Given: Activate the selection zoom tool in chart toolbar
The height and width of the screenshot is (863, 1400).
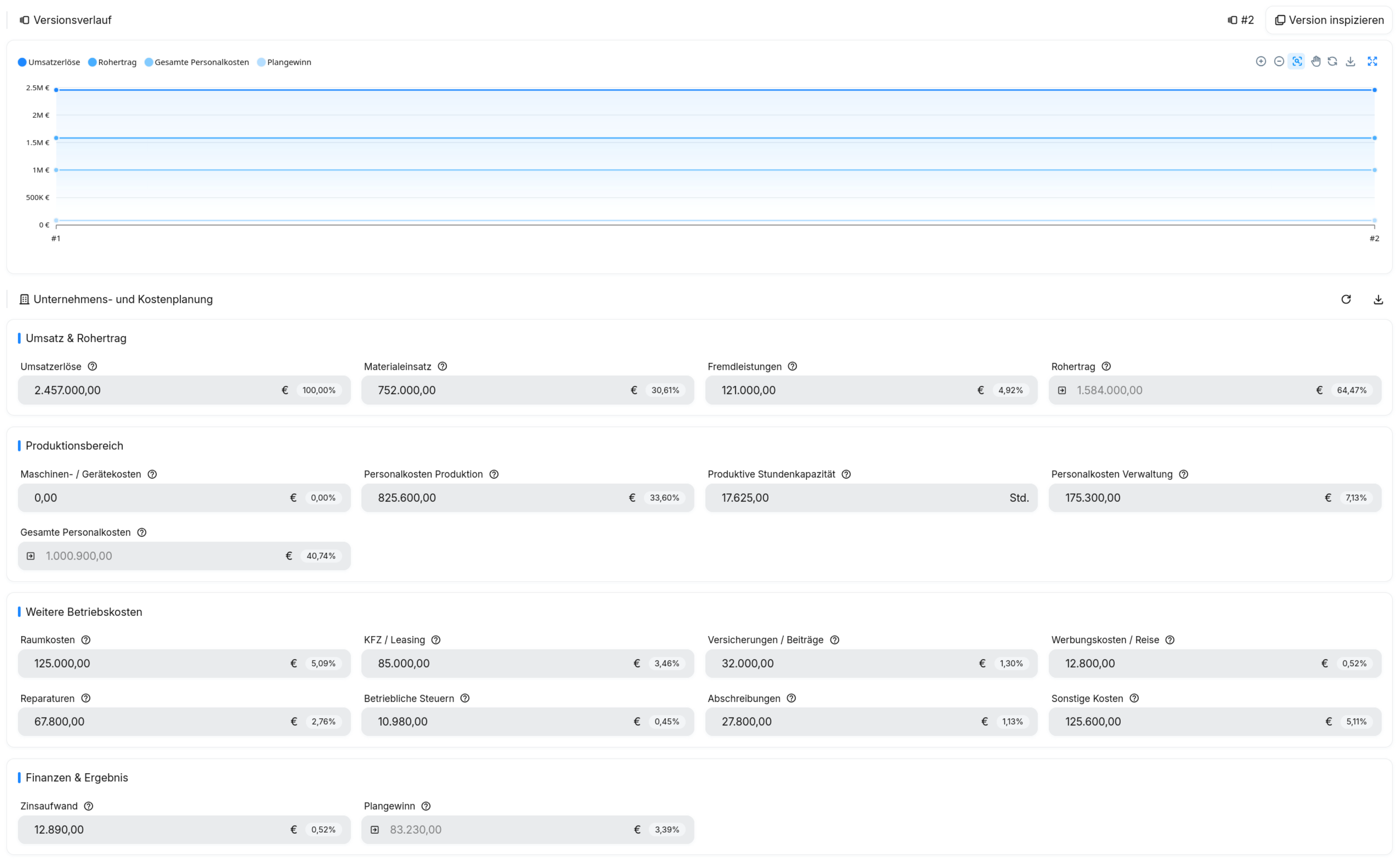Looking at the screenshot, I should (x=1297, y=61).
